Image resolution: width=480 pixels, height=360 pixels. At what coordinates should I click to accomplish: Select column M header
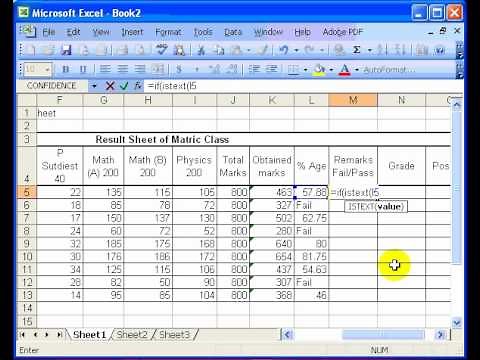coord(353,100)
